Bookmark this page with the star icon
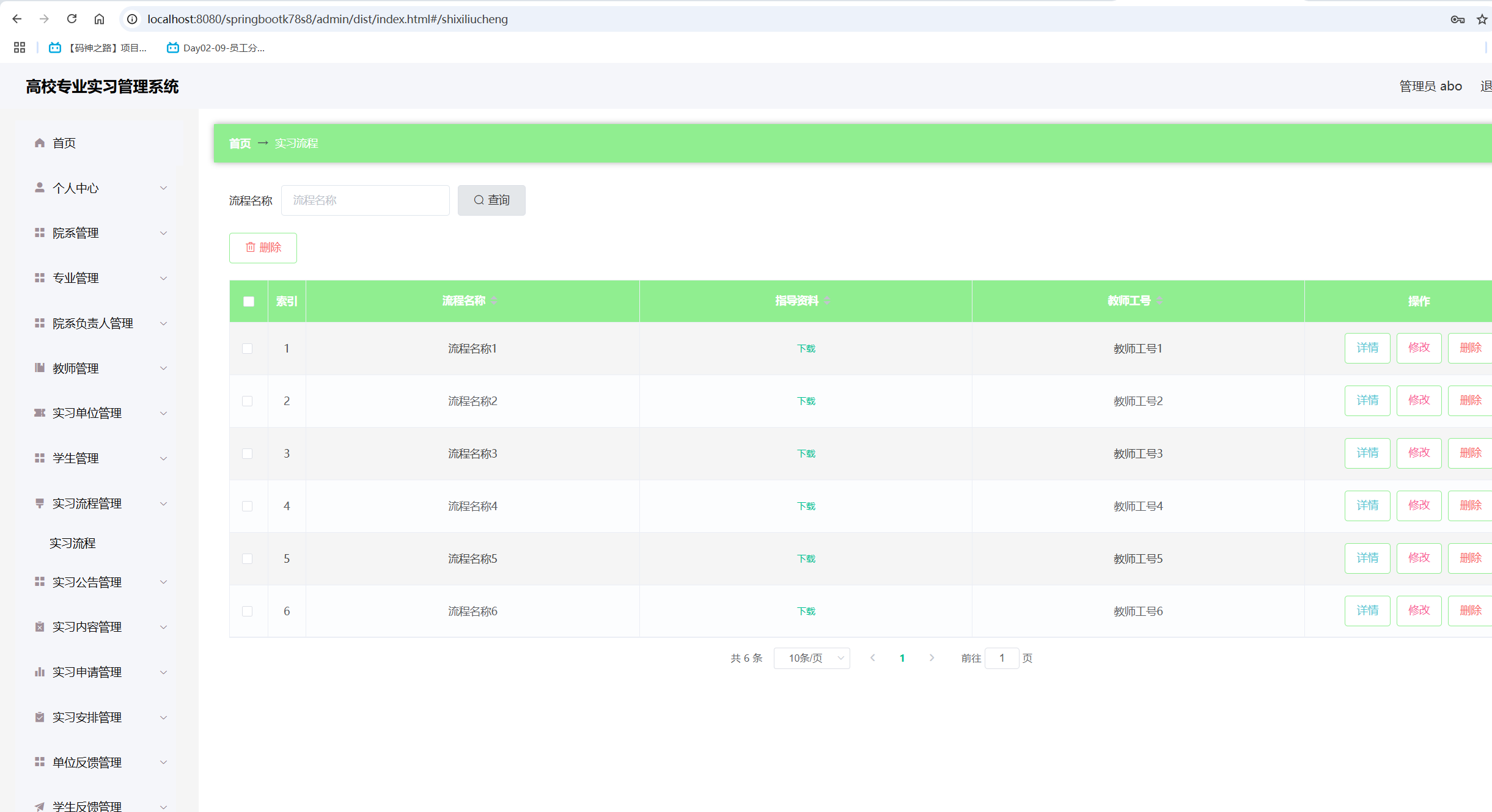The height and width of the screenshot is (812, 1492). (1482, 20)
